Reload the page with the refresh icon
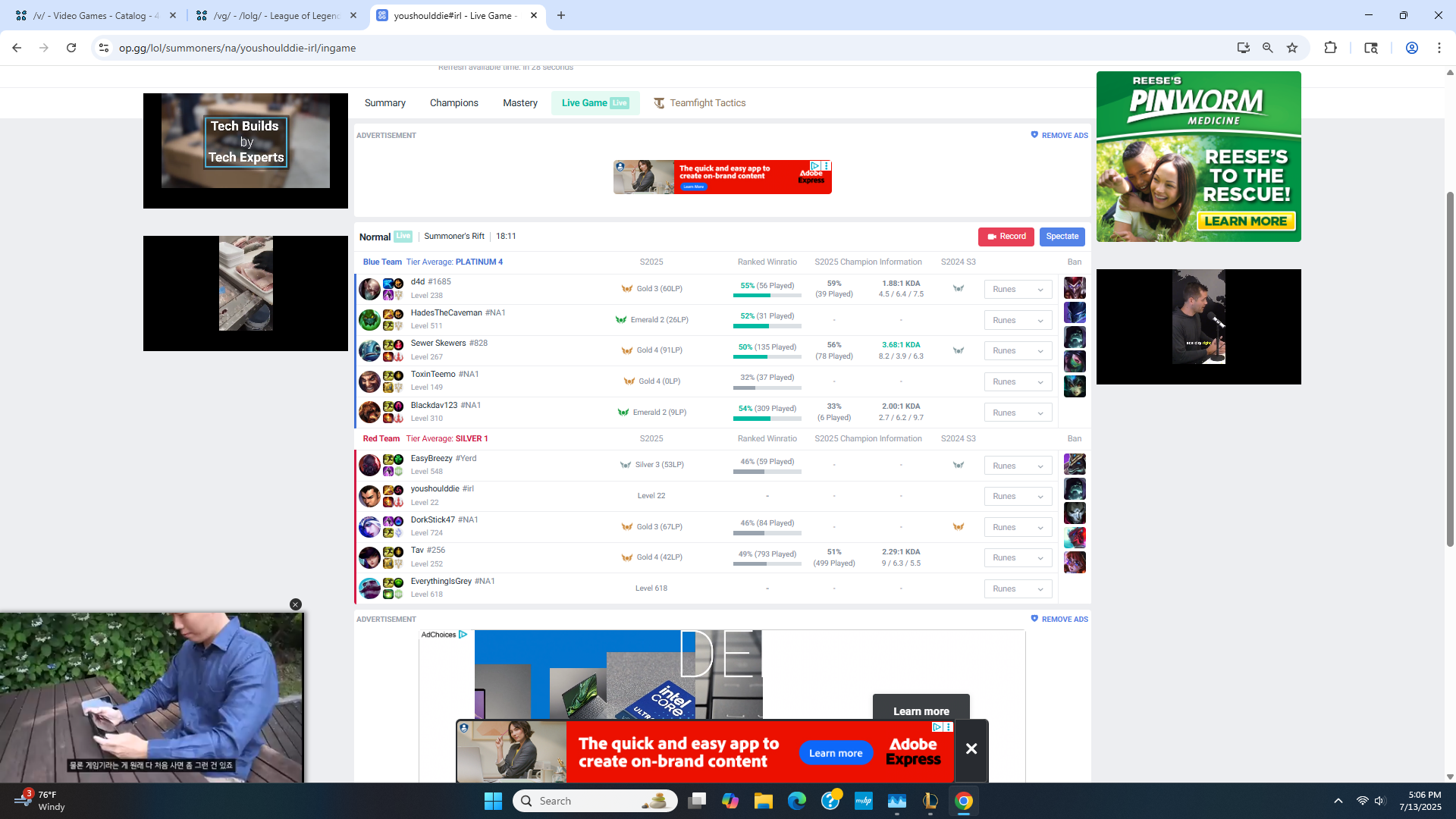Screen dimensions: 1456x819 coord(71,48)
